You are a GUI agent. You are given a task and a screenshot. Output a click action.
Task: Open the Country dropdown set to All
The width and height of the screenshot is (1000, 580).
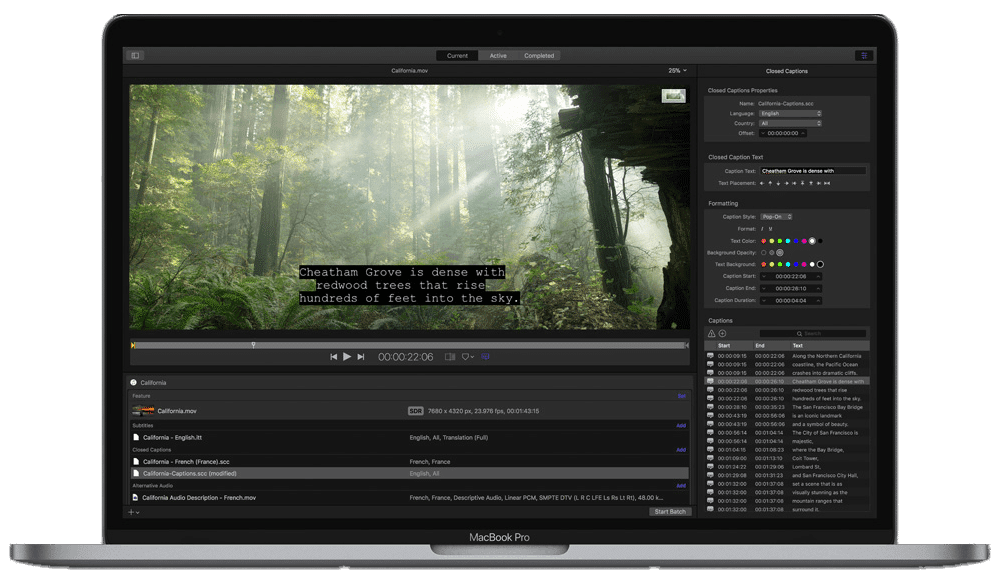[791, 123]
